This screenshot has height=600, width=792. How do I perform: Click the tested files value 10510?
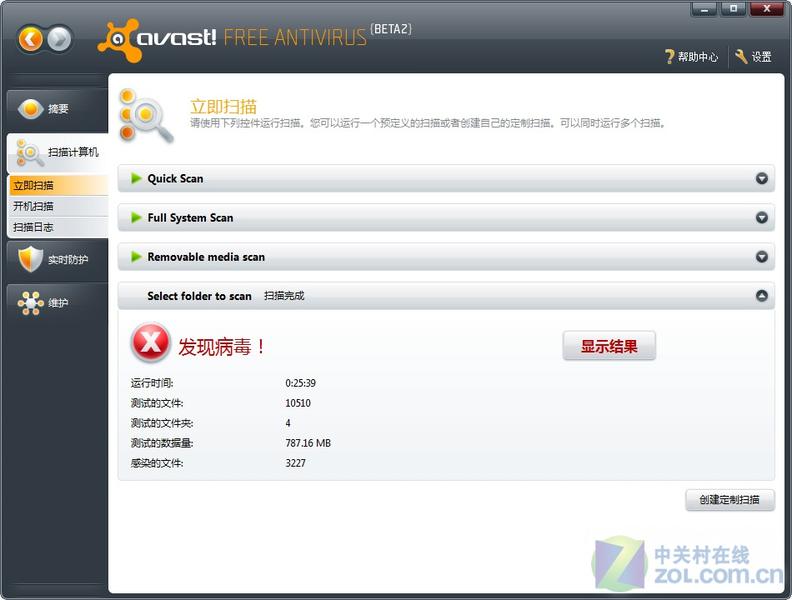[x=298, y=403]
